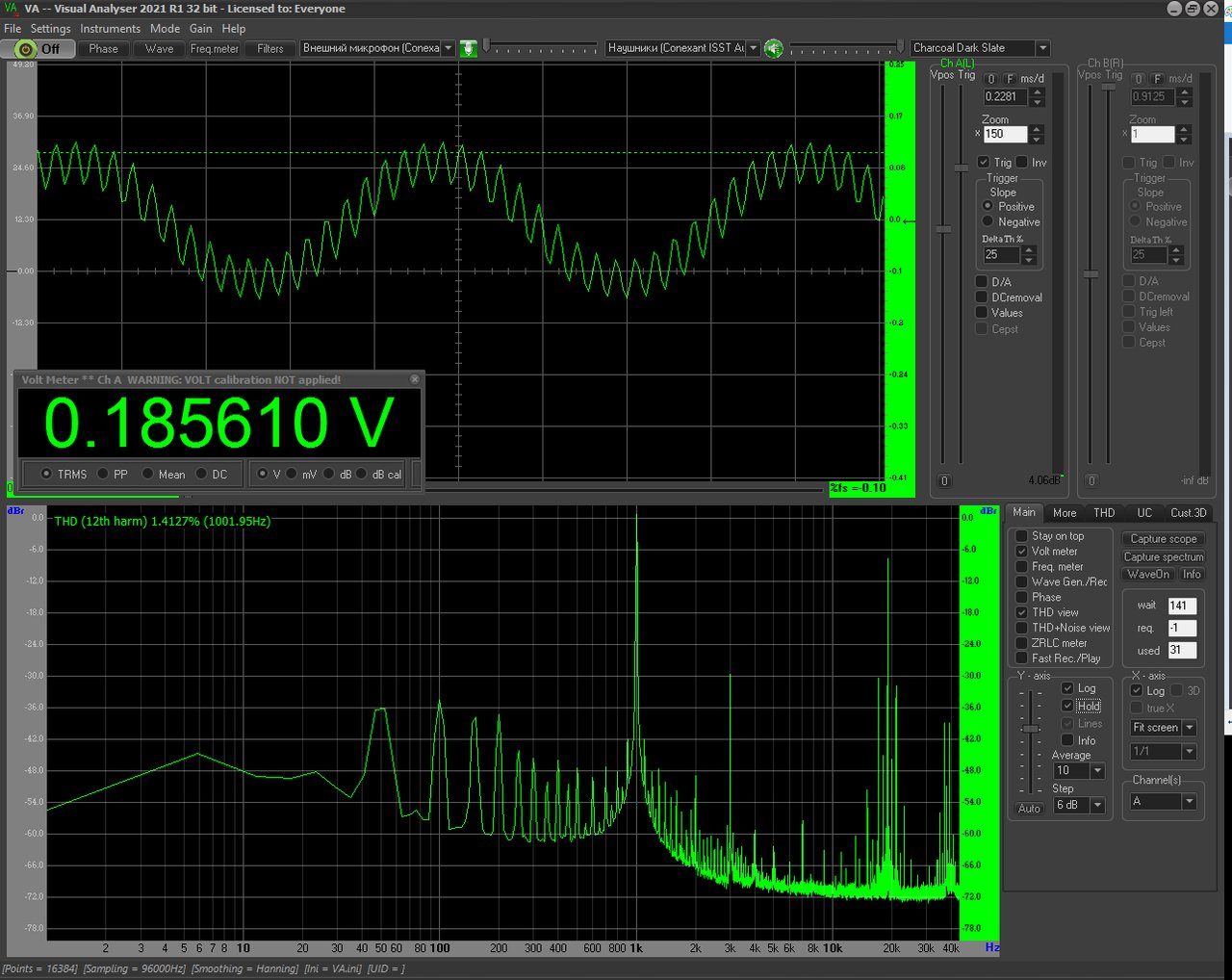Increase Ch A zoom with up arrow

coord(1037,130)
